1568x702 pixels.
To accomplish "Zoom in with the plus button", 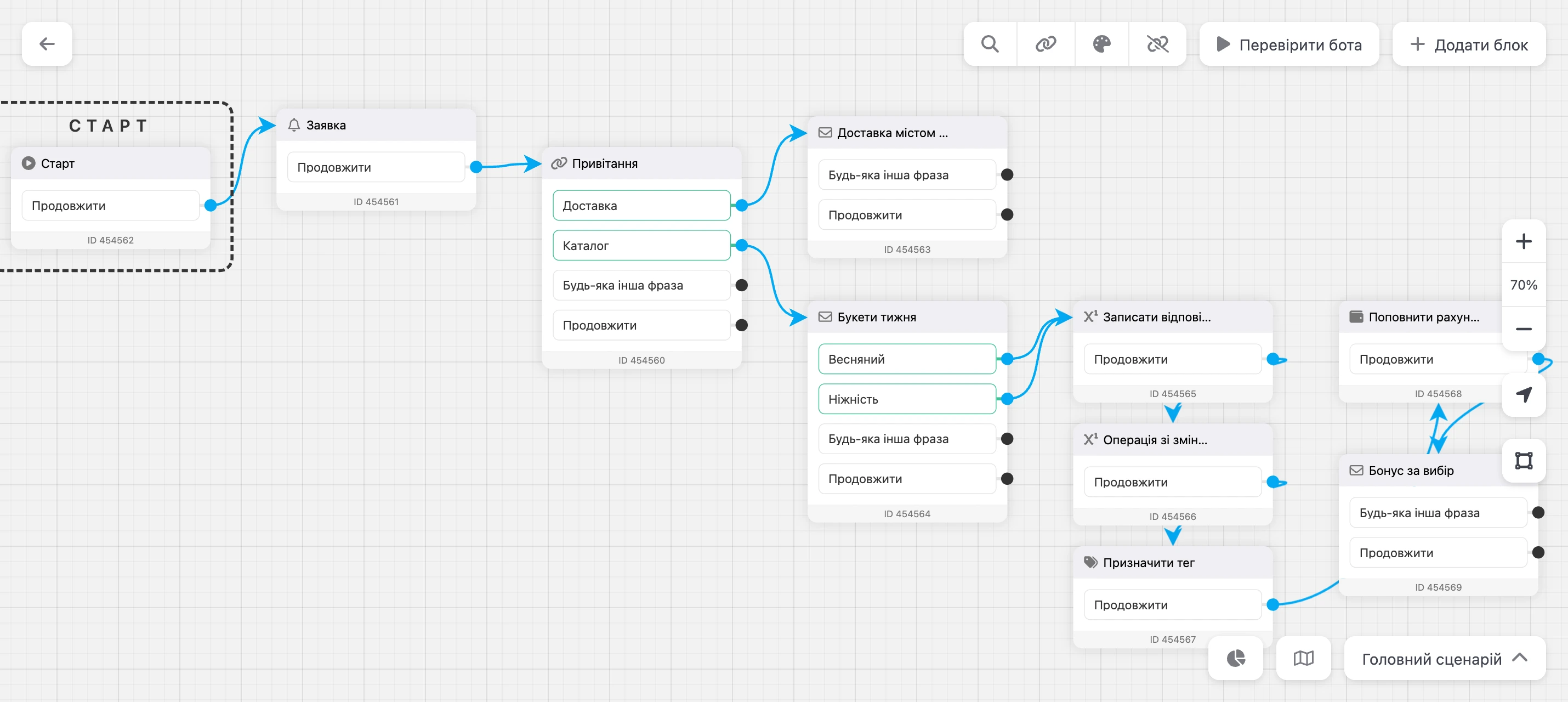I will point(1524,241).
